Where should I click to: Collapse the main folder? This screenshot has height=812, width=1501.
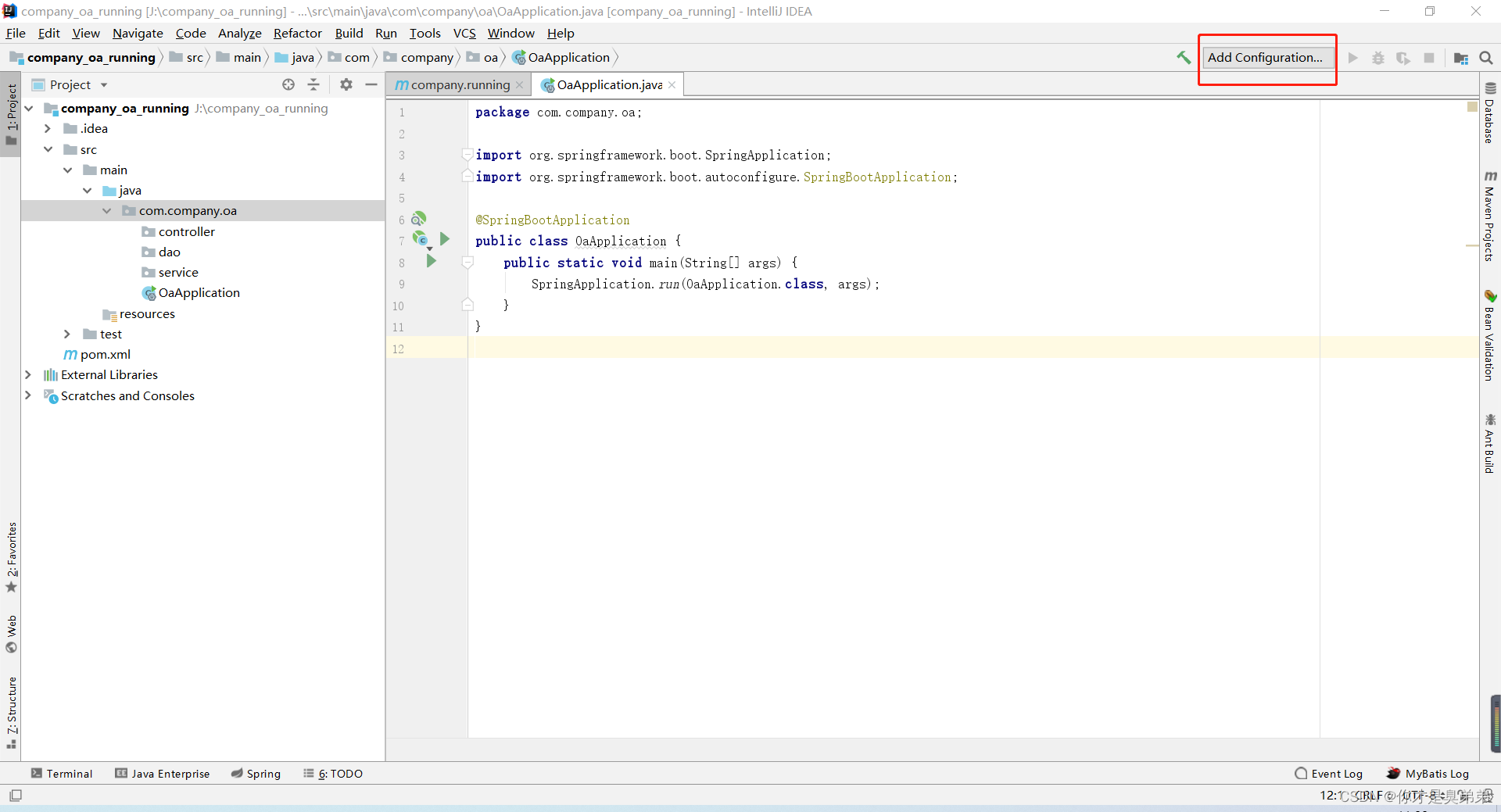[x=68, y=170]
